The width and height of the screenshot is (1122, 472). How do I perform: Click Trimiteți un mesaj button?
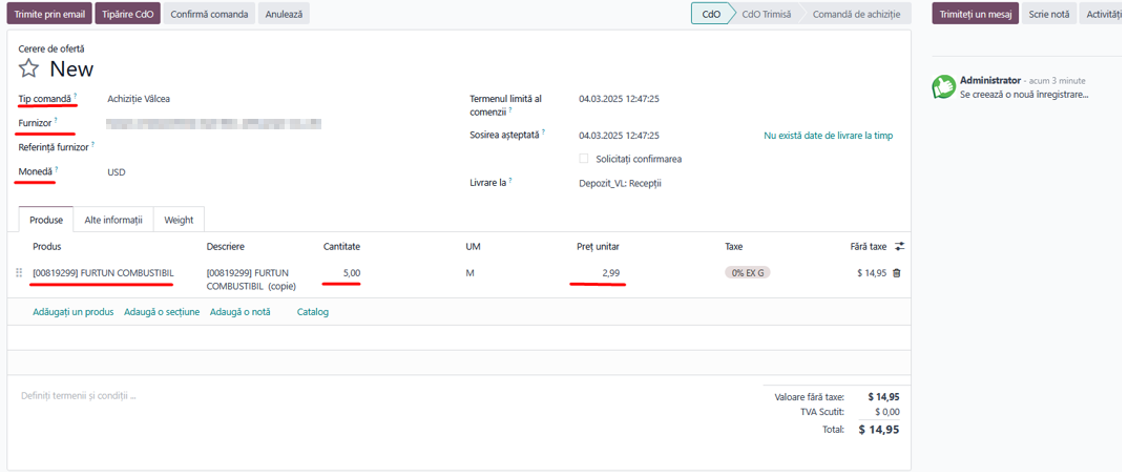975,14
